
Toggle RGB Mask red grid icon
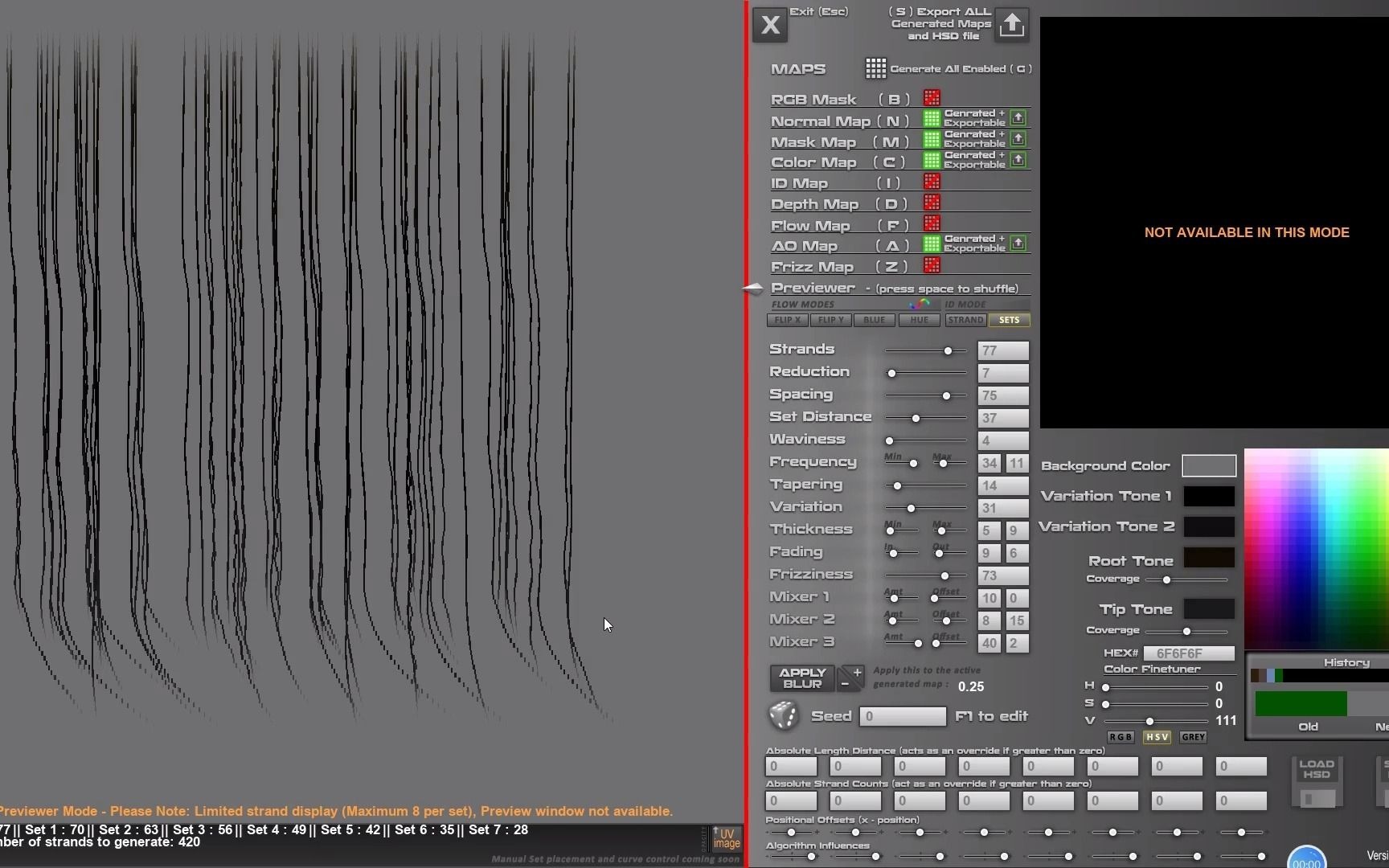point(932,98)
